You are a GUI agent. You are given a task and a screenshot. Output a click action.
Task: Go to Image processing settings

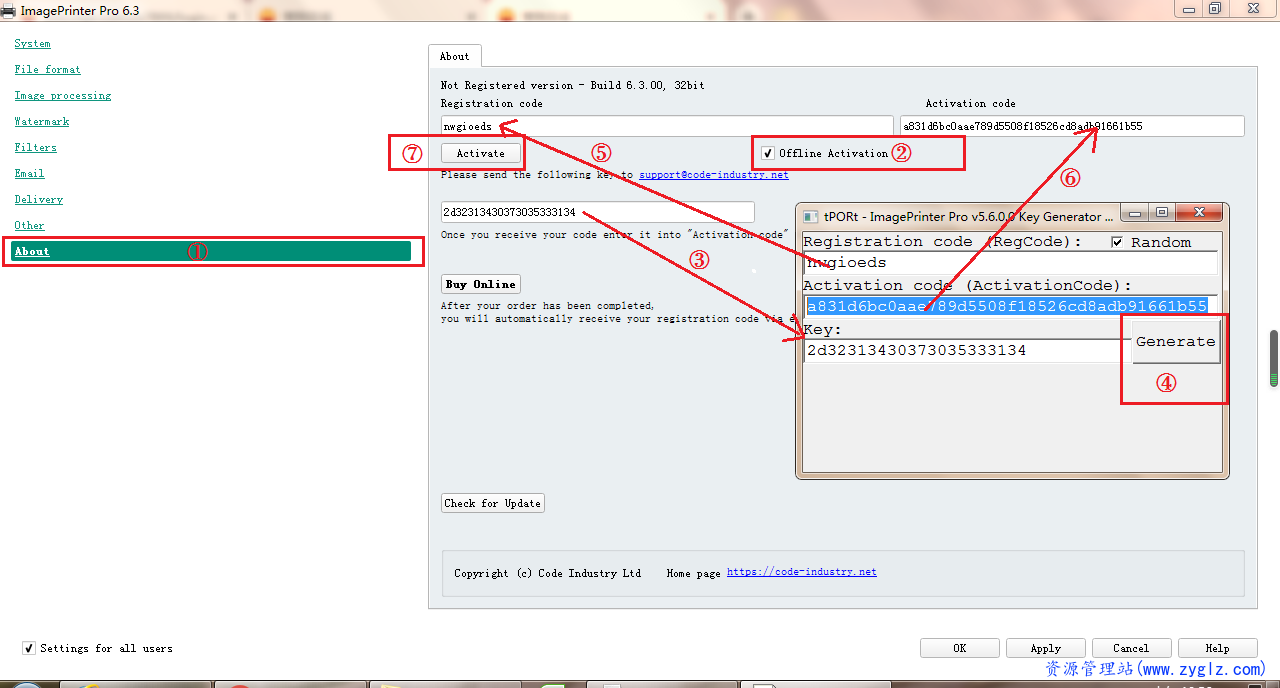pos(62,96)
